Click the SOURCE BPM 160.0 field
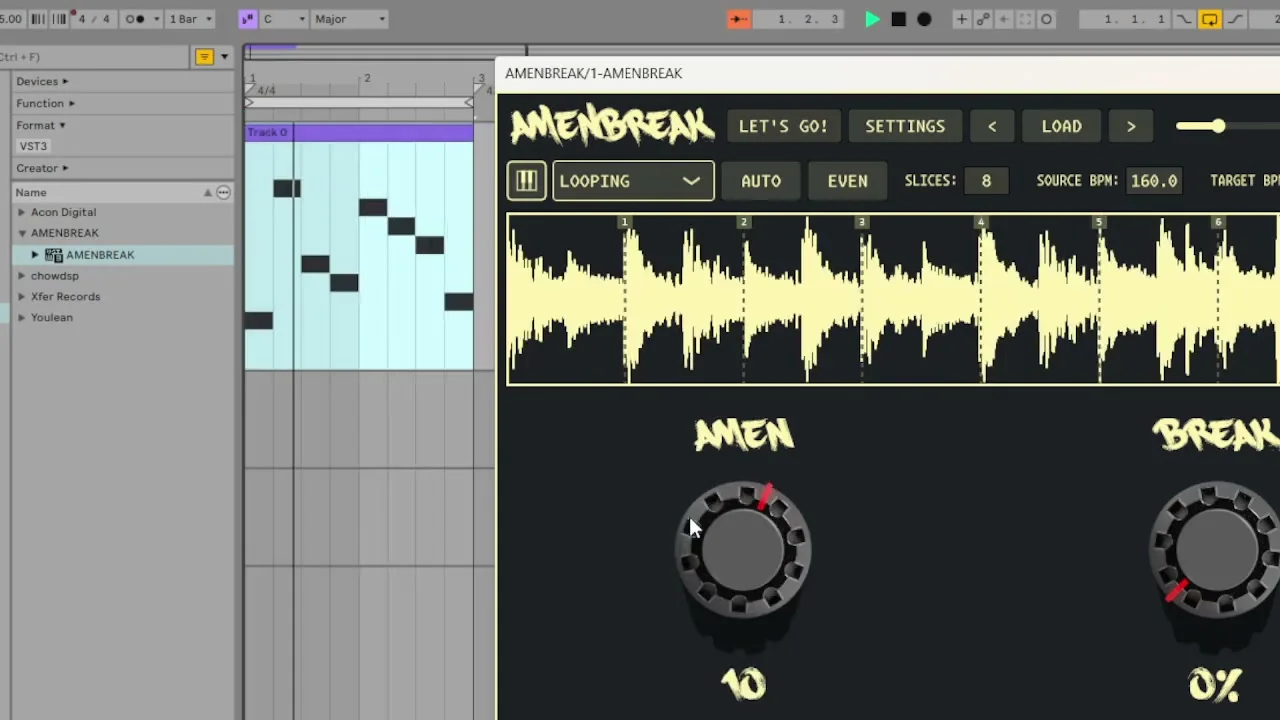Viewport: 1280px width, 720px height. pyautogui.click(x=1154, y=181)
